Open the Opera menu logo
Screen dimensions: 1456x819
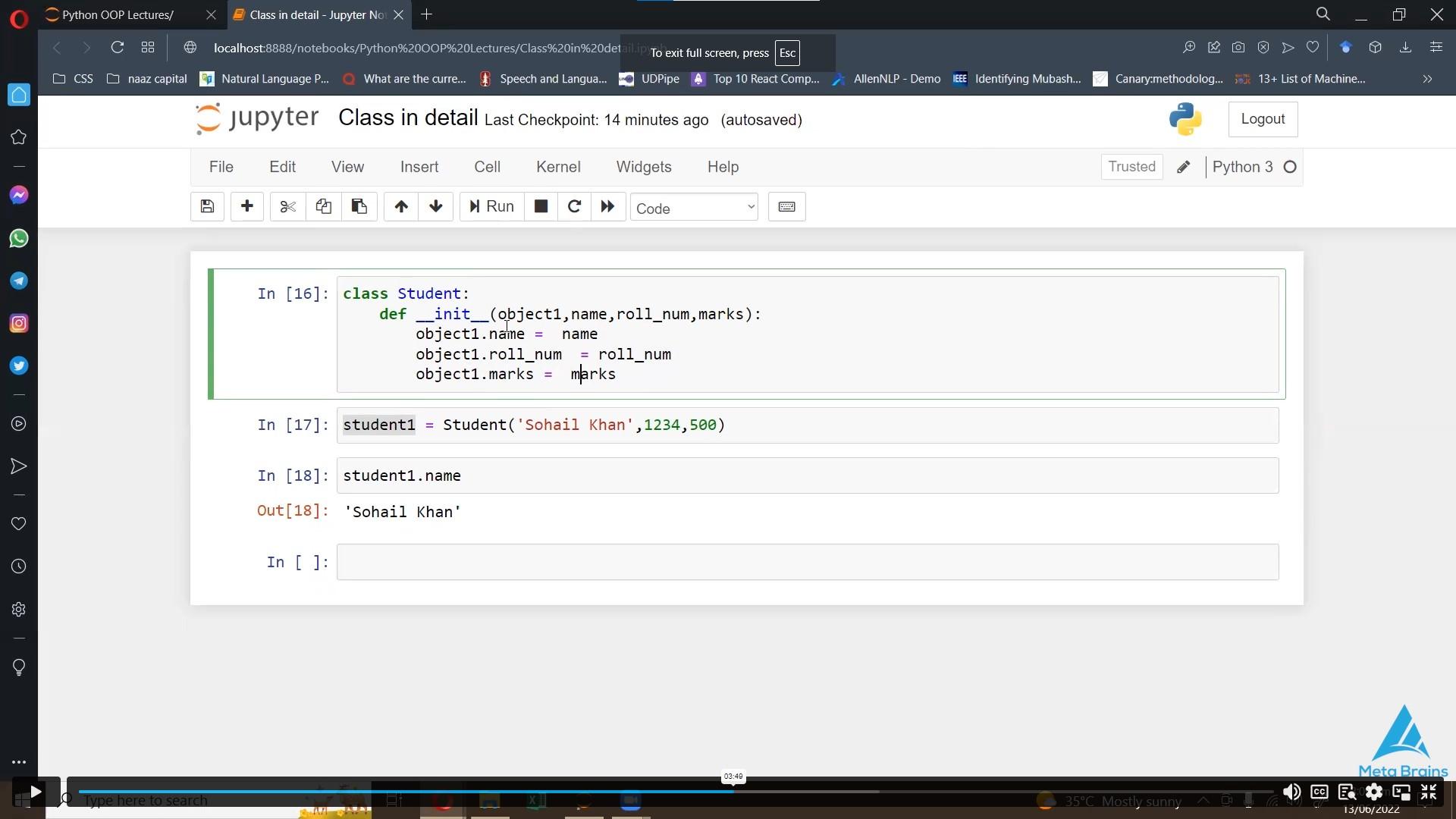pos(19,18)
